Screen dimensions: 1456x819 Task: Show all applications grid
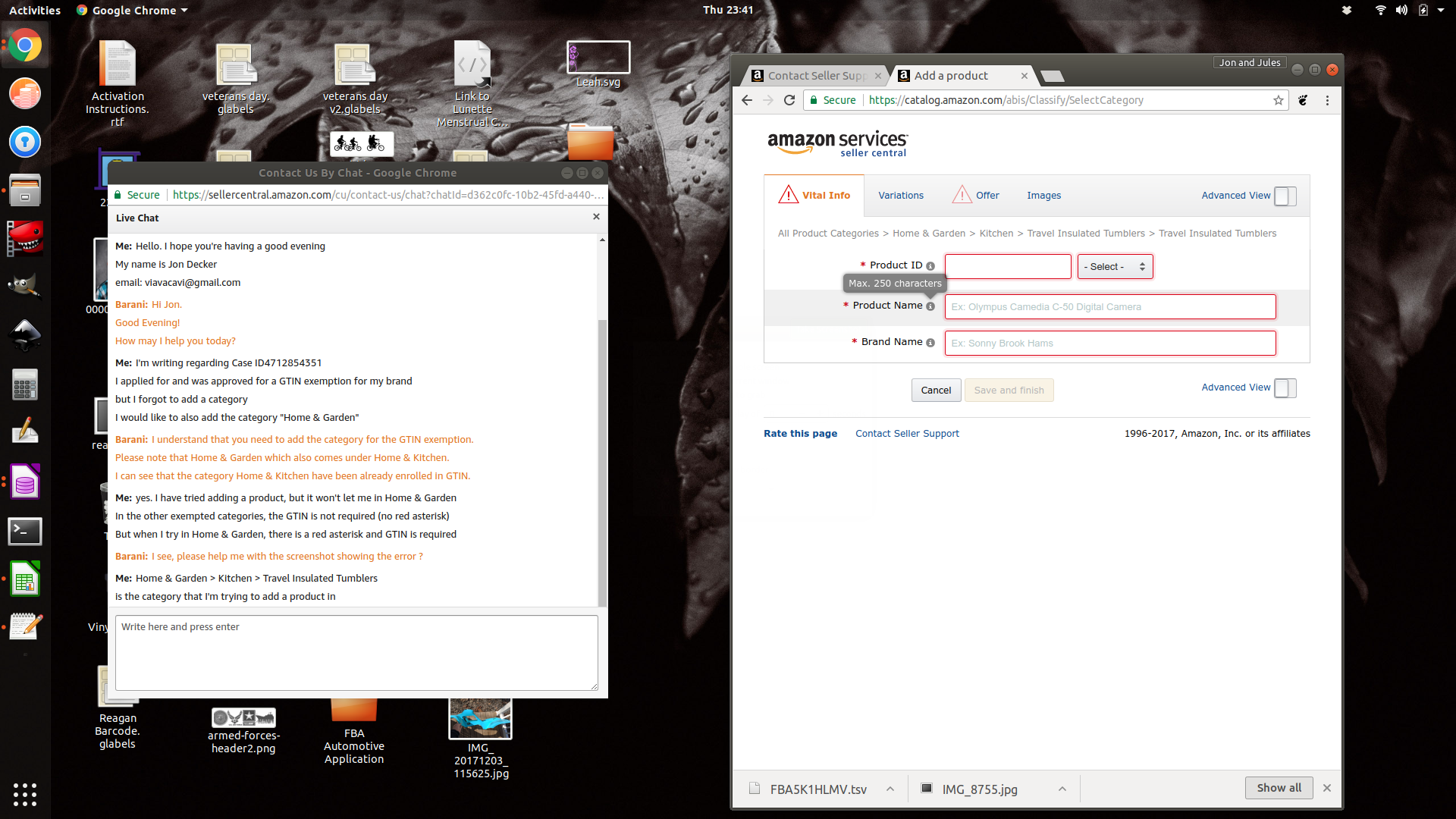[x=25, y=794]
